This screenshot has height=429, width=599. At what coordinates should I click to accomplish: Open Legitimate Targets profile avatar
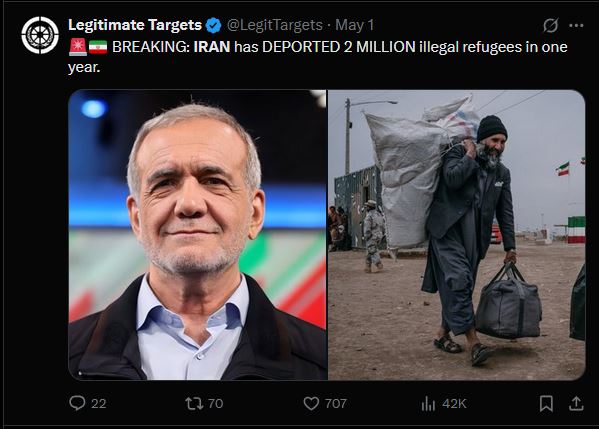coord(40,35)
